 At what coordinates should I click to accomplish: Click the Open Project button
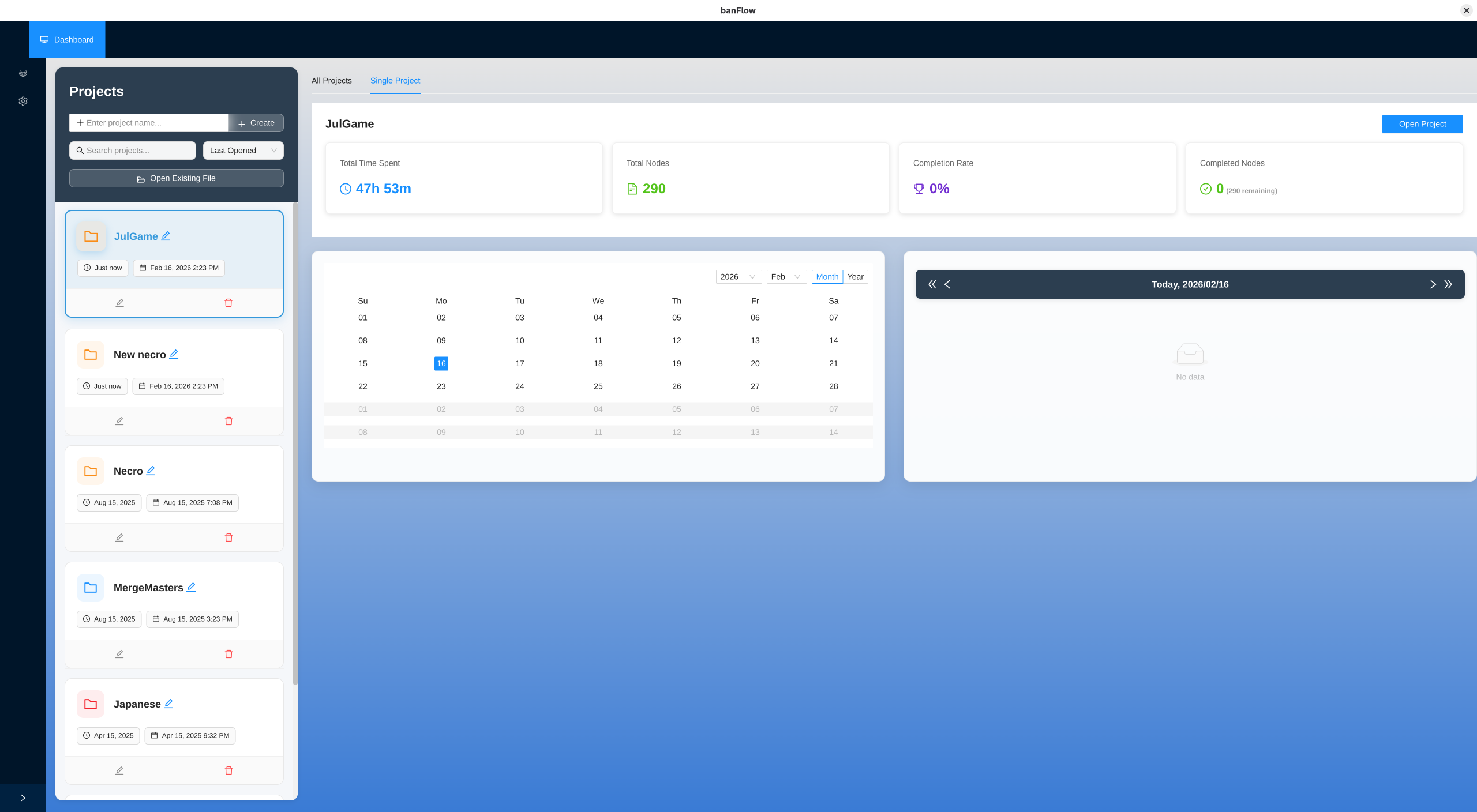(1422, 124)
